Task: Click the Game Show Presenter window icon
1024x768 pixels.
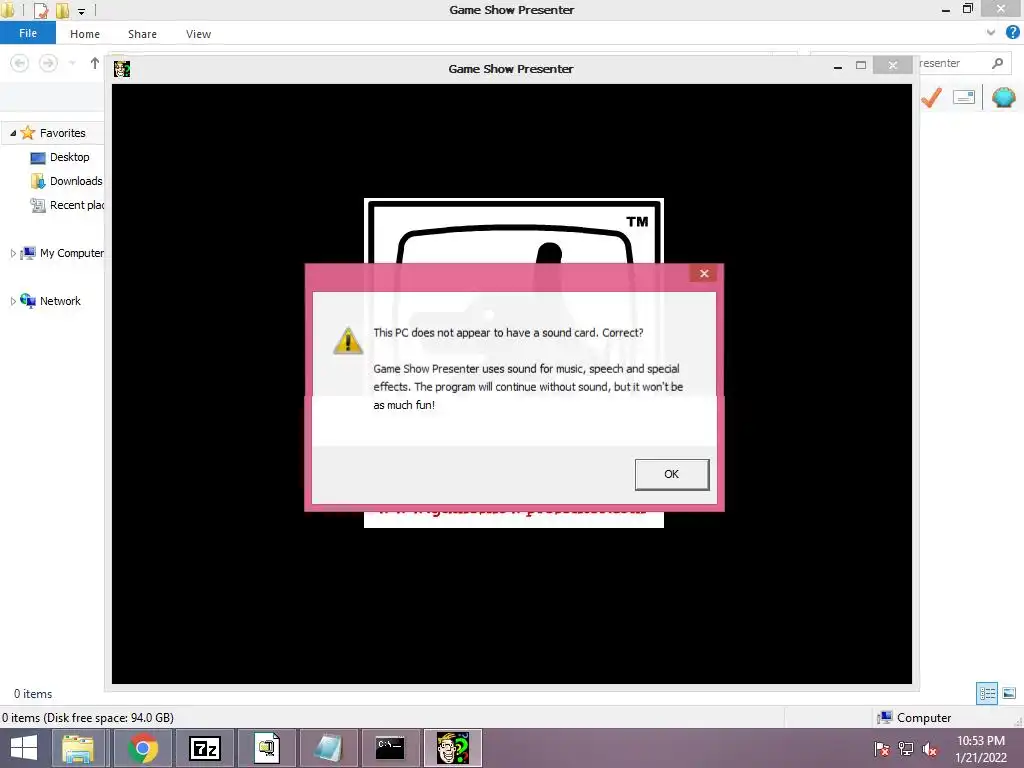Action: tap(122, 69)
